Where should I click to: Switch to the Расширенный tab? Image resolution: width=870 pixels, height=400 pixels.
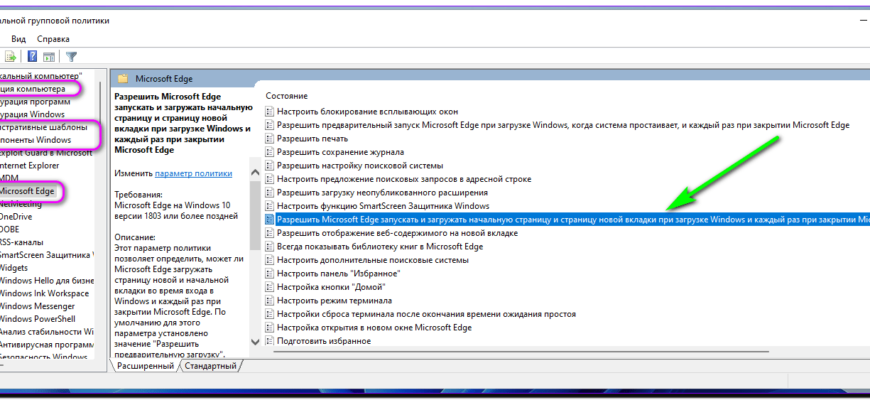144,366
